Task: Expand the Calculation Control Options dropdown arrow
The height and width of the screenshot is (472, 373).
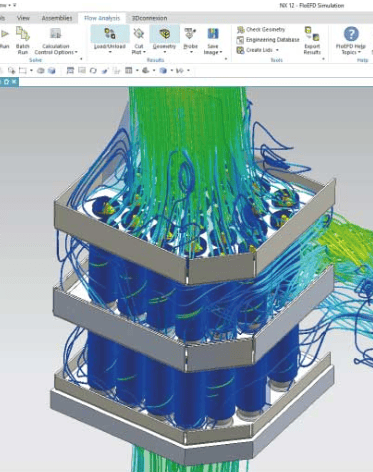Action: pos(76,52)
